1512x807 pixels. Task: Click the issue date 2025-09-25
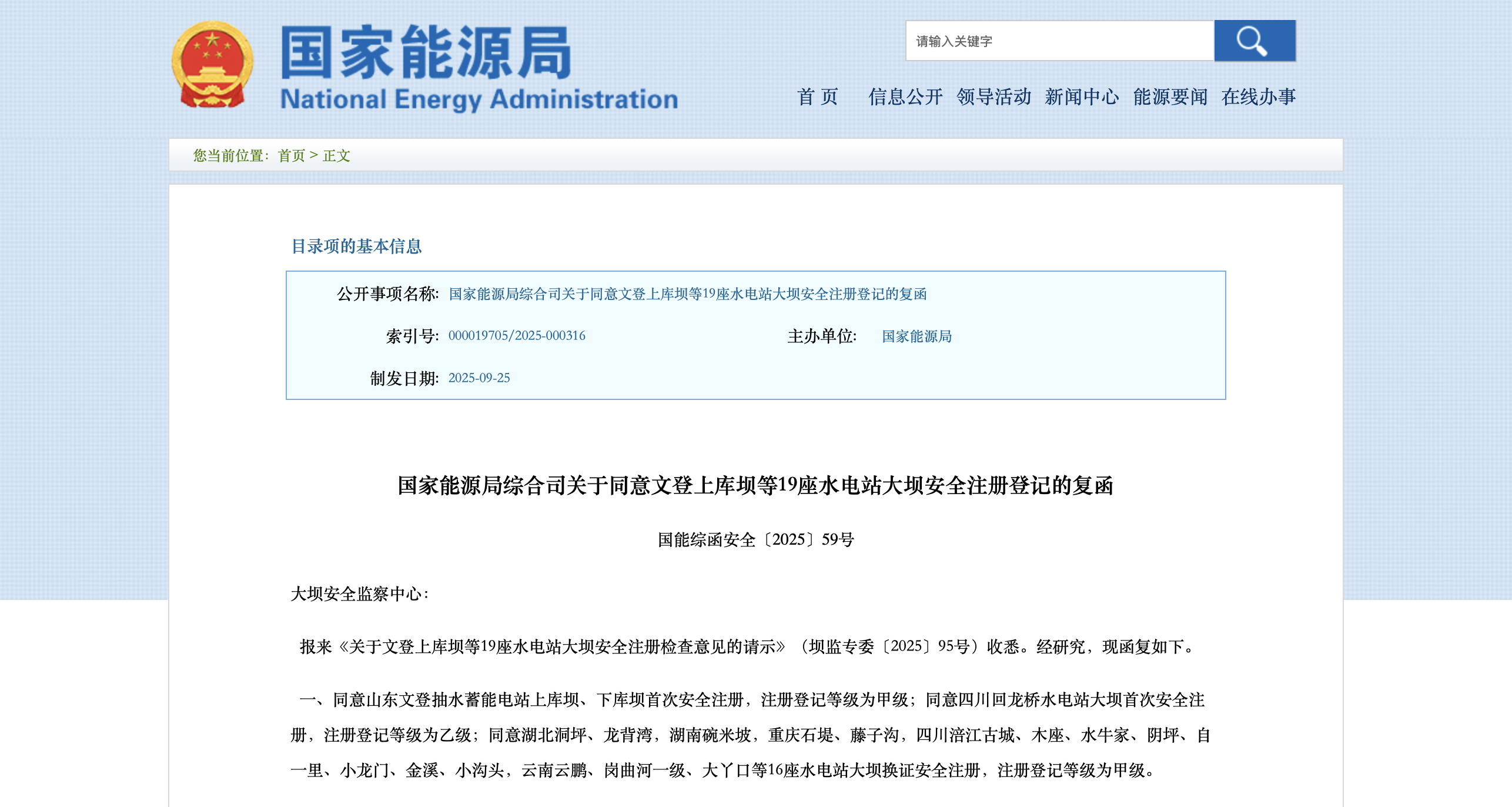479,378
